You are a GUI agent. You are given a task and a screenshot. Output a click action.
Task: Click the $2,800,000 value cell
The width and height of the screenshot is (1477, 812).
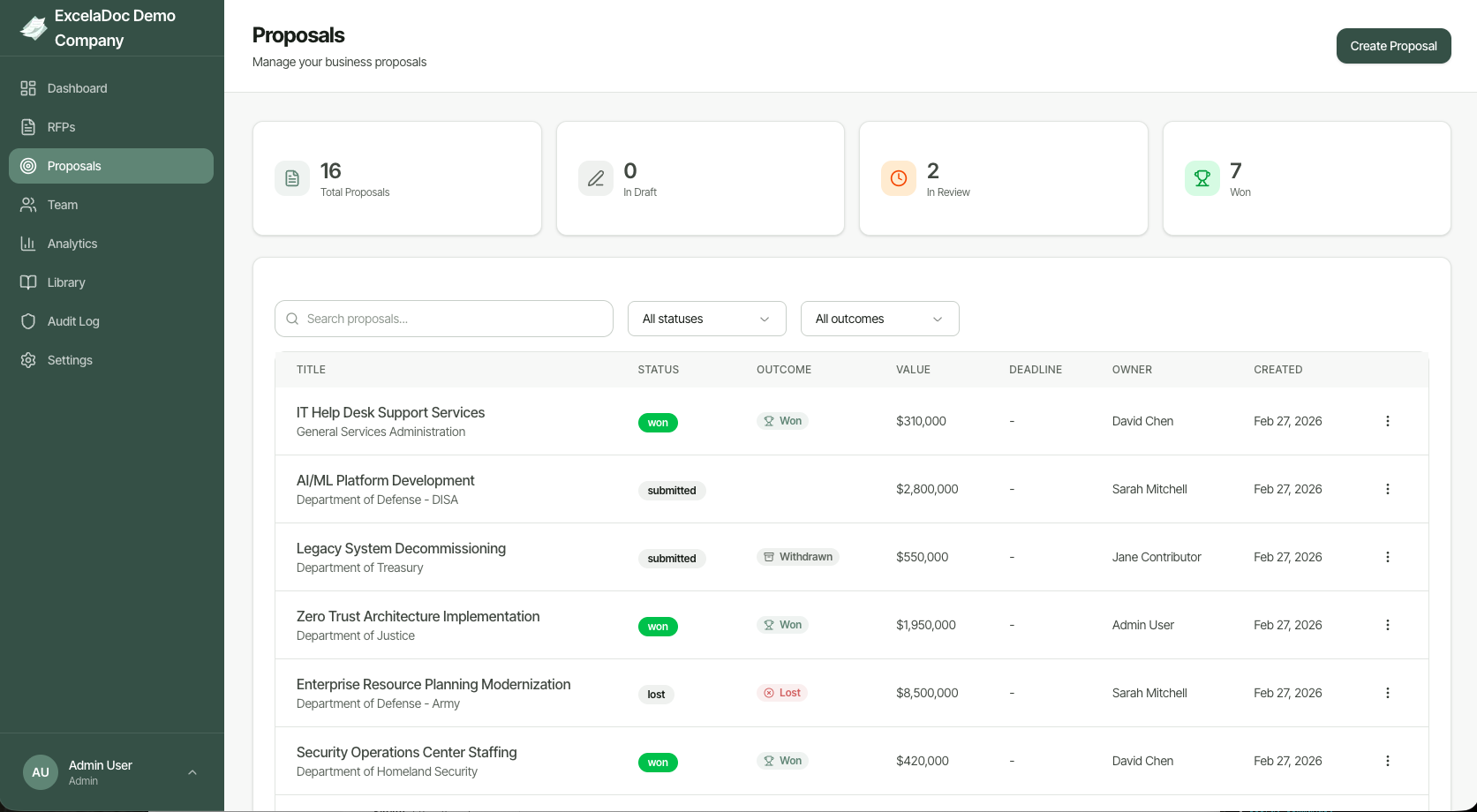pos(927,489)
